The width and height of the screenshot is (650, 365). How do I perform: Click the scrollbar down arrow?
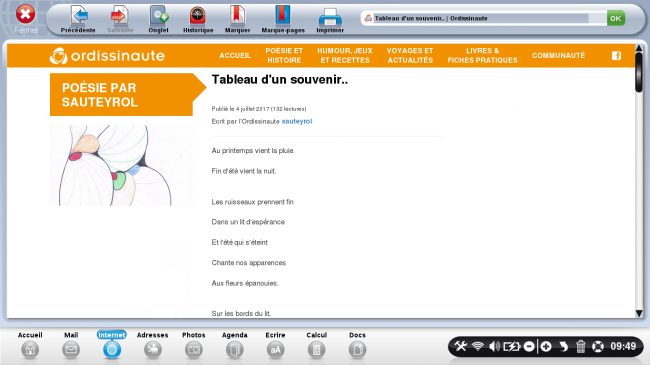(639, 313)
